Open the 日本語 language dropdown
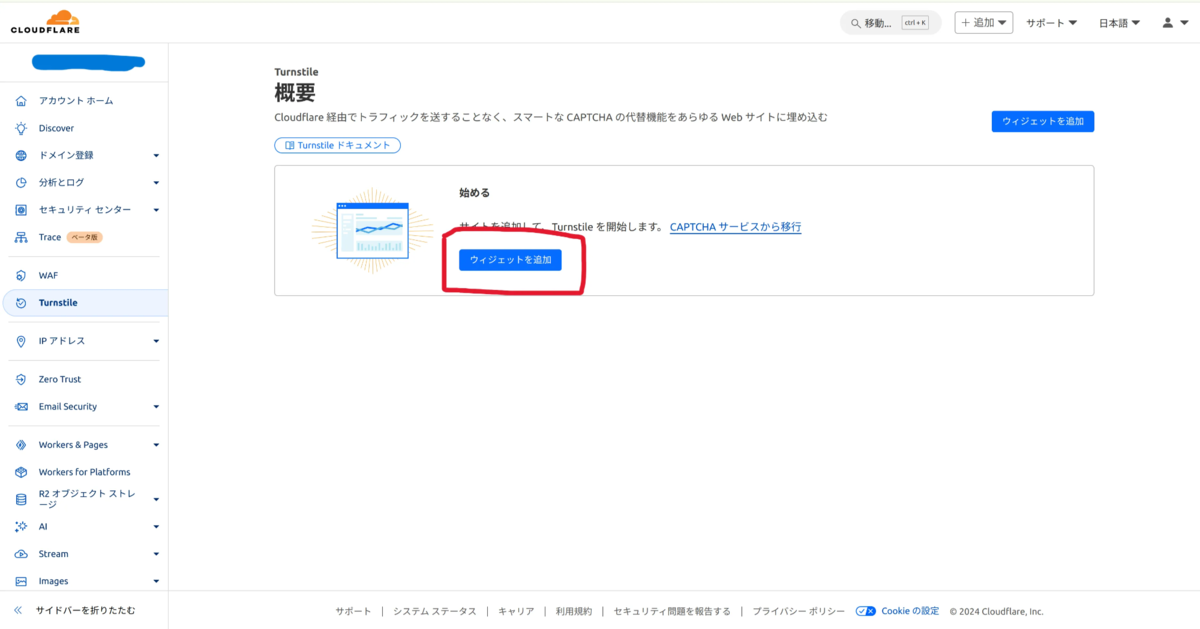The height and width of the screenshot is (629, 1200). (x=1120, y=23)
